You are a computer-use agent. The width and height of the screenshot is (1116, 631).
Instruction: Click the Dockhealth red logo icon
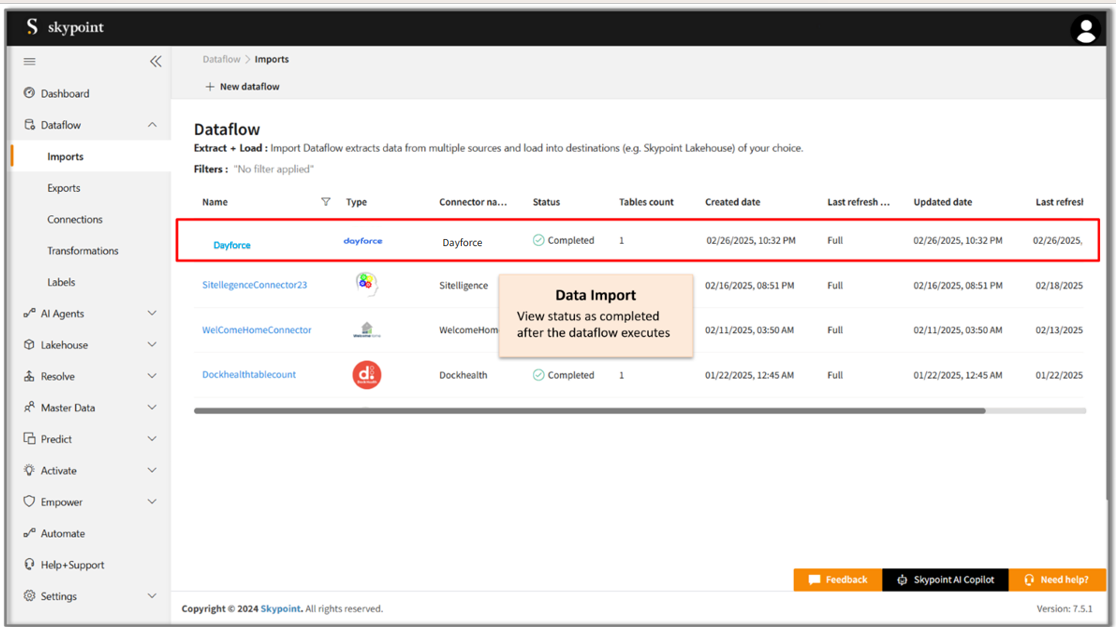[x=367, y=375]
